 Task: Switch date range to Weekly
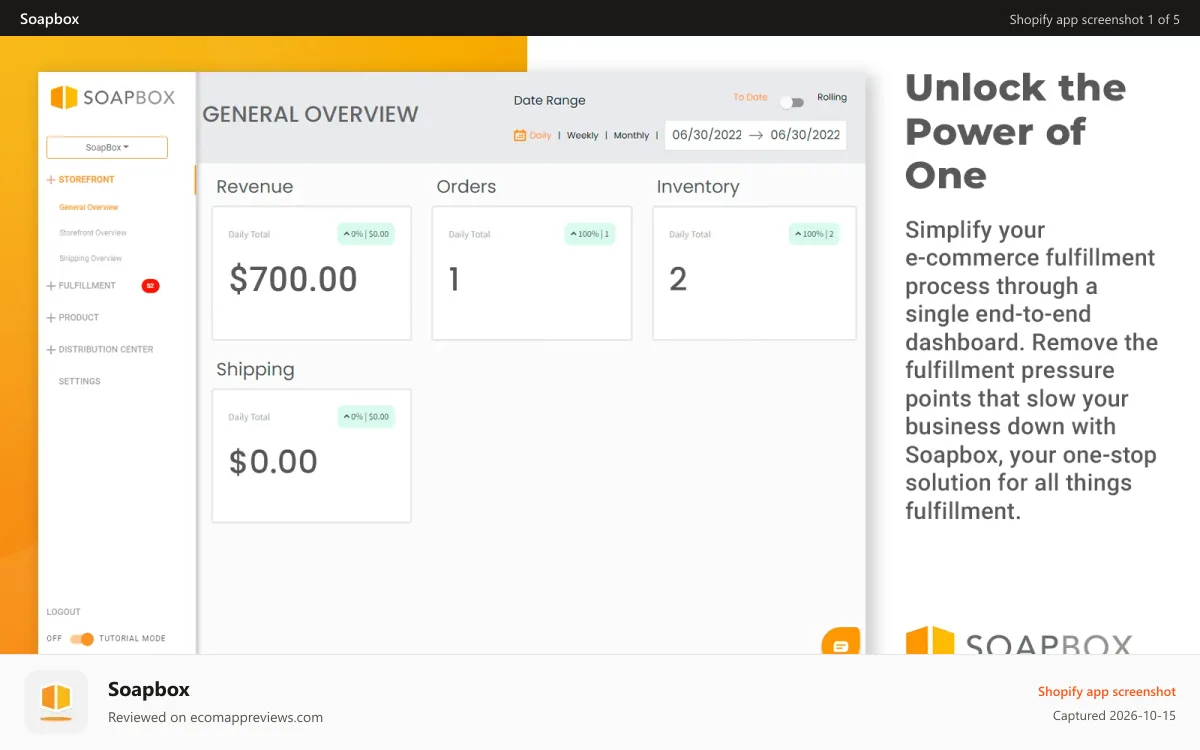[583, 136]
